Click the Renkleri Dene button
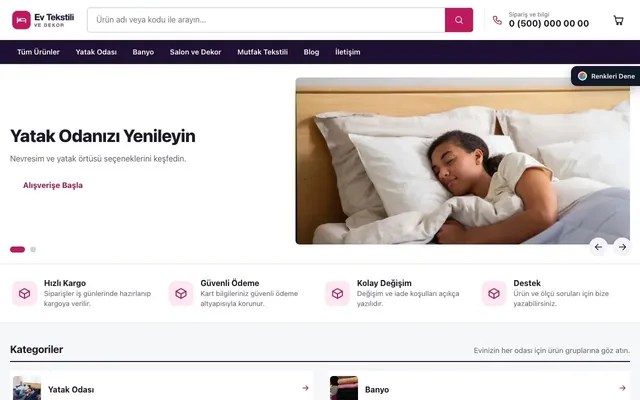640x400 pixels. [606, 76]
